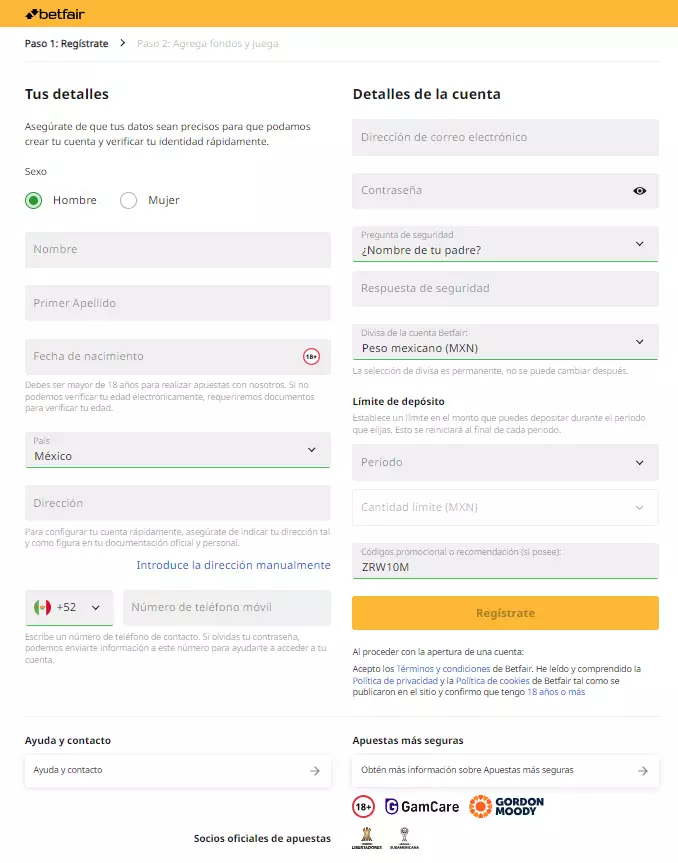This screenshot has height=863, width=678.
Task: Click the 18+ badge in birthdate field
Action: coord(311,357)
